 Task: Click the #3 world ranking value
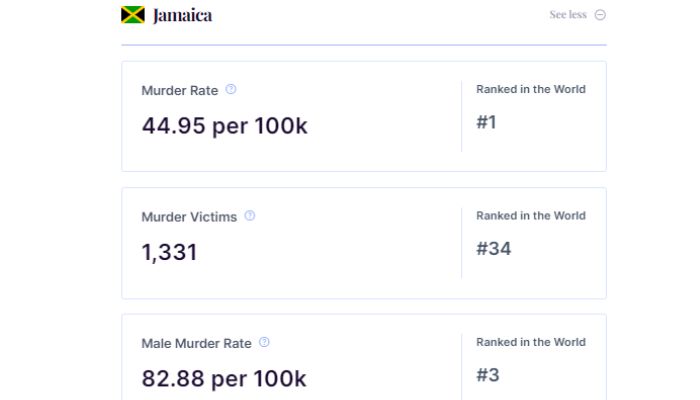coord(488,375)
